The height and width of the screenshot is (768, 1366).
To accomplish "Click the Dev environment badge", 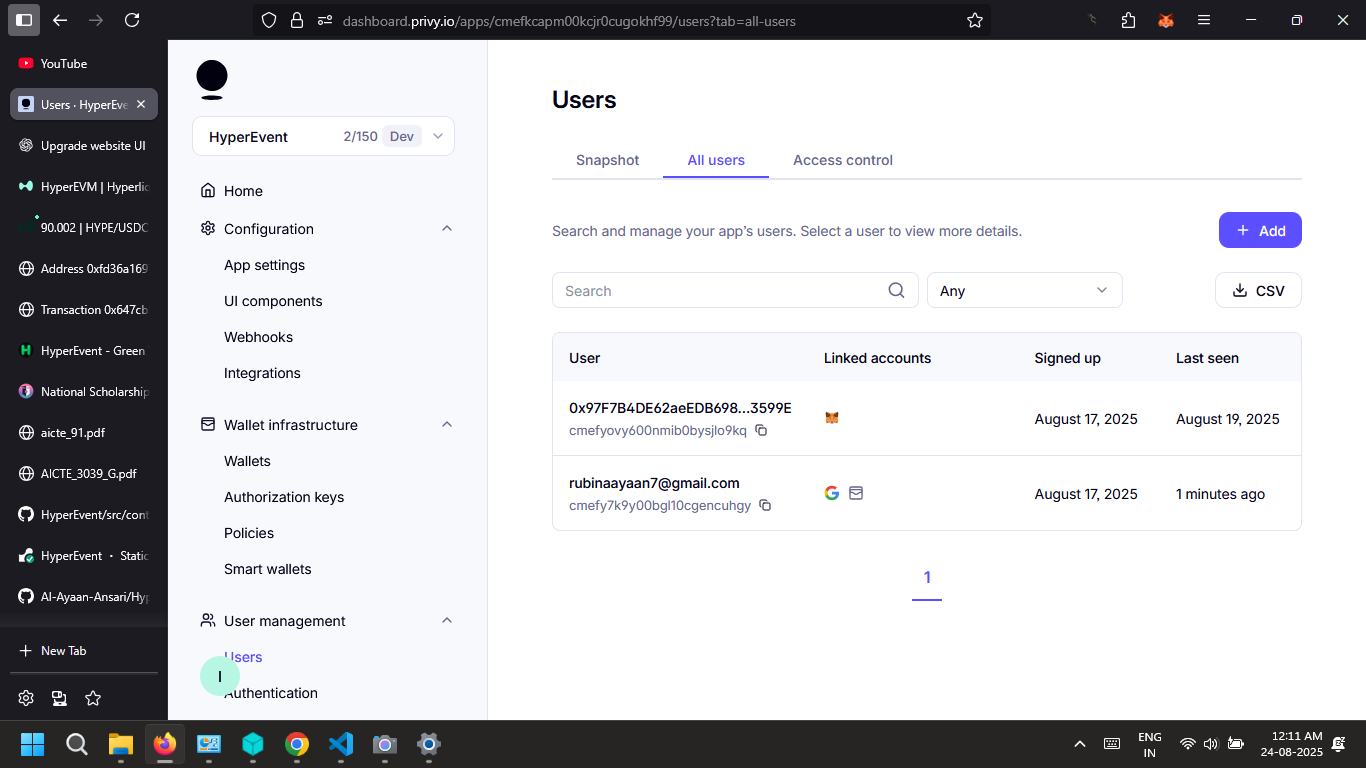I will point(402,136).
